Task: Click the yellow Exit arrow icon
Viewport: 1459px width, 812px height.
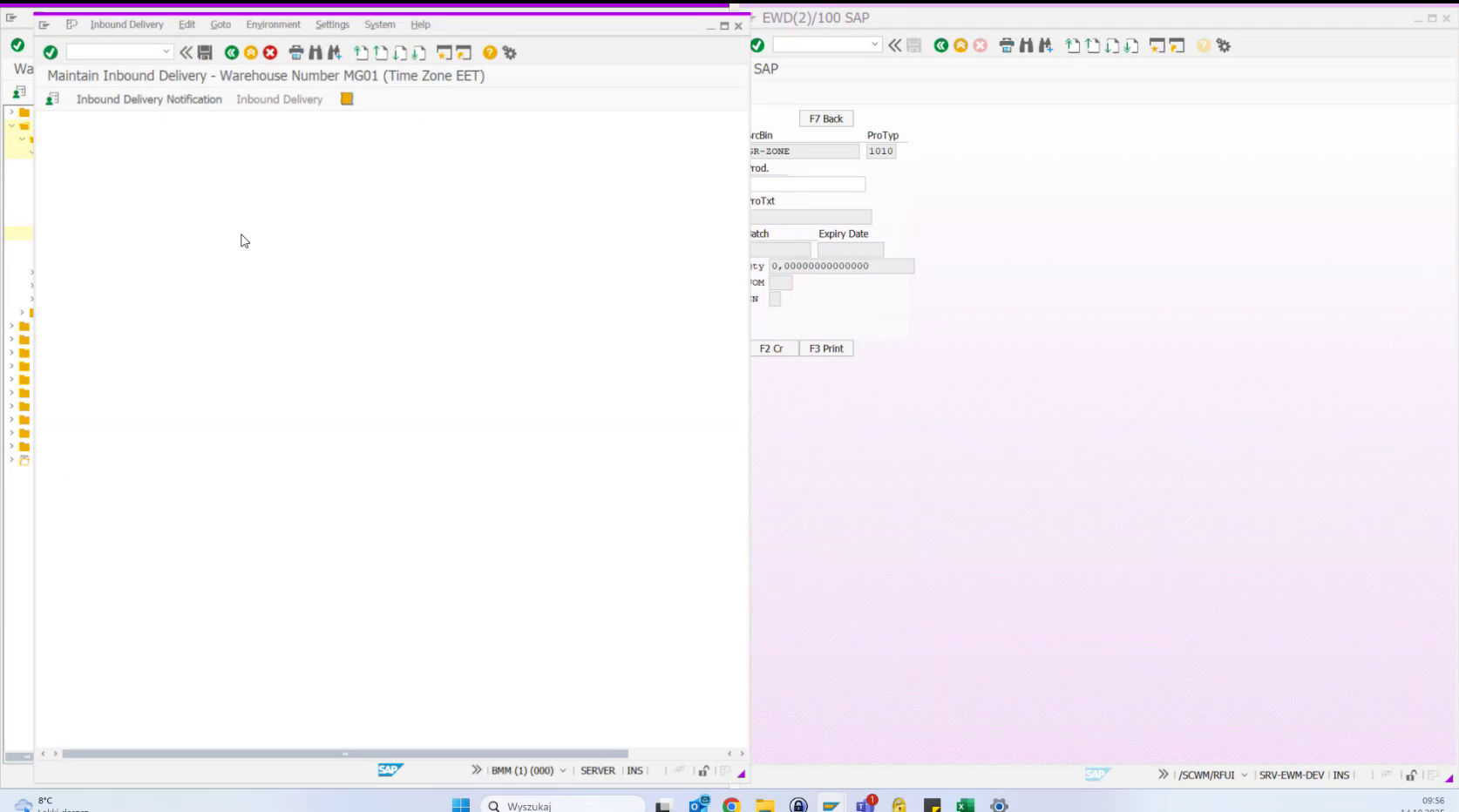Action: click(x=250, y=52)
